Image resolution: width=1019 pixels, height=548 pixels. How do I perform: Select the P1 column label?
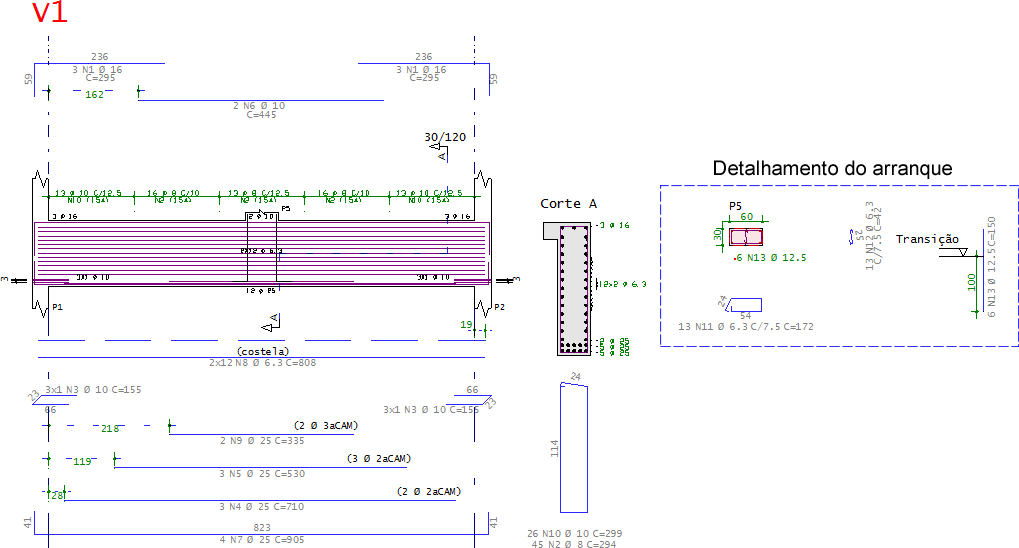click(x=57, y=307)
